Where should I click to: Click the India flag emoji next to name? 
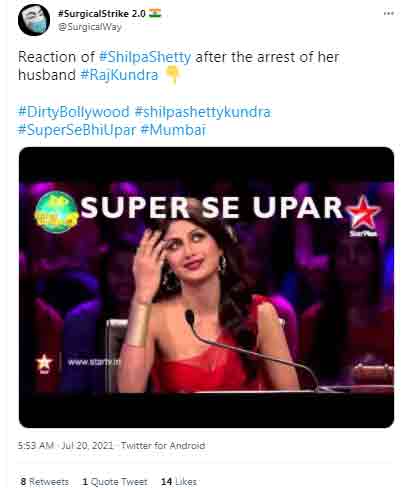[x=155, y=13]
